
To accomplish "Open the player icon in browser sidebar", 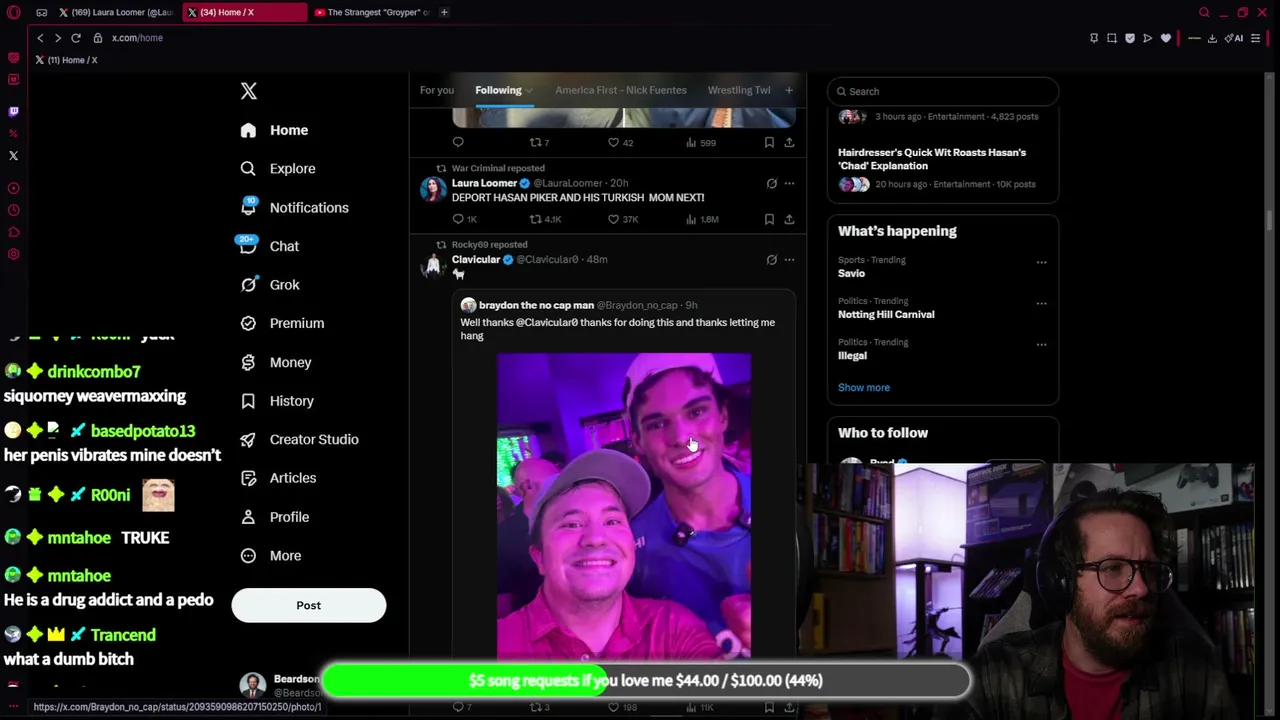I will [13, 188].
